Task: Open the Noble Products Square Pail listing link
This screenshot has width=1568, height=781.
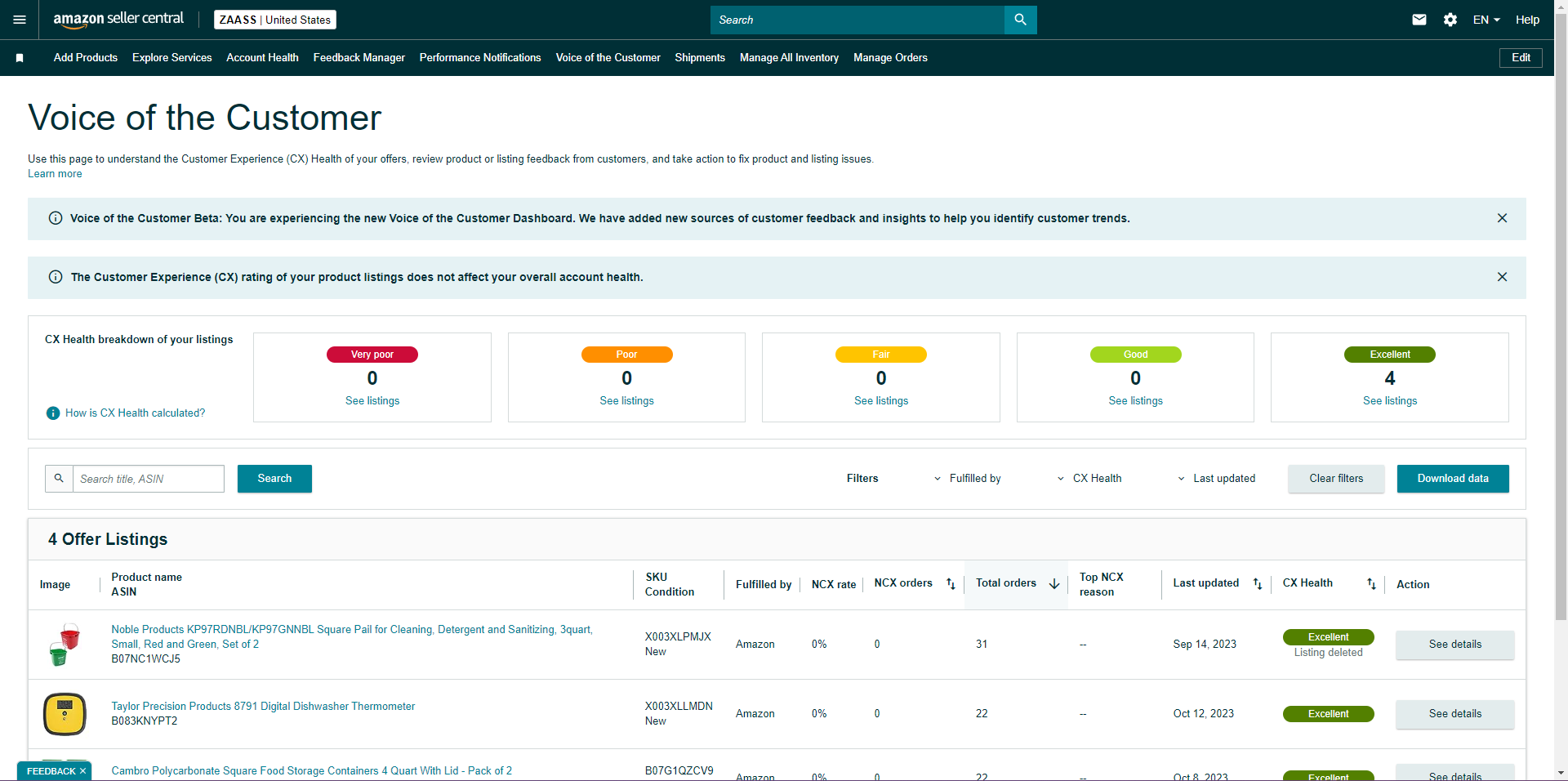Action: tap(352, 637)
